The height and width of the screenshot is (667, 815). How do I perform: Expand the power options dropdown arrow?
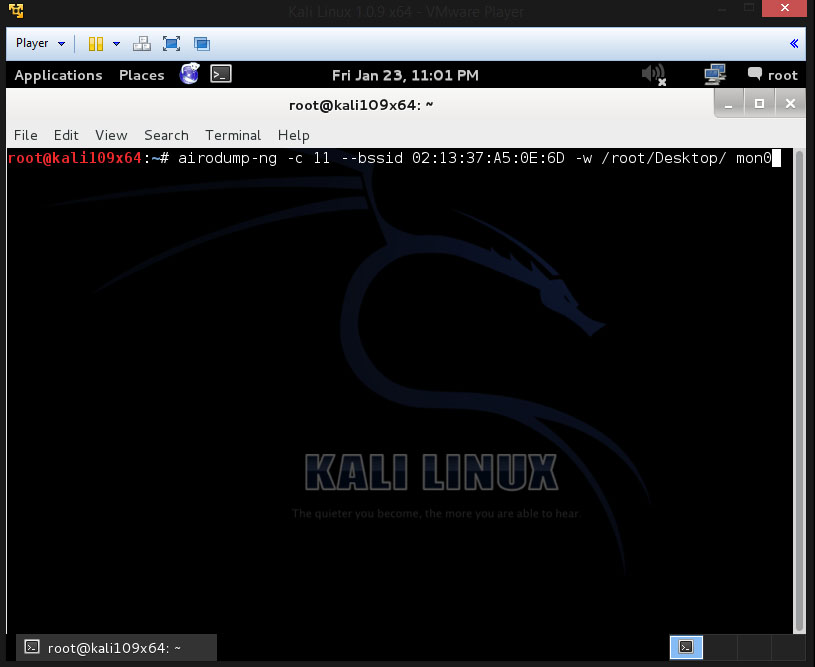coord(116,44)
